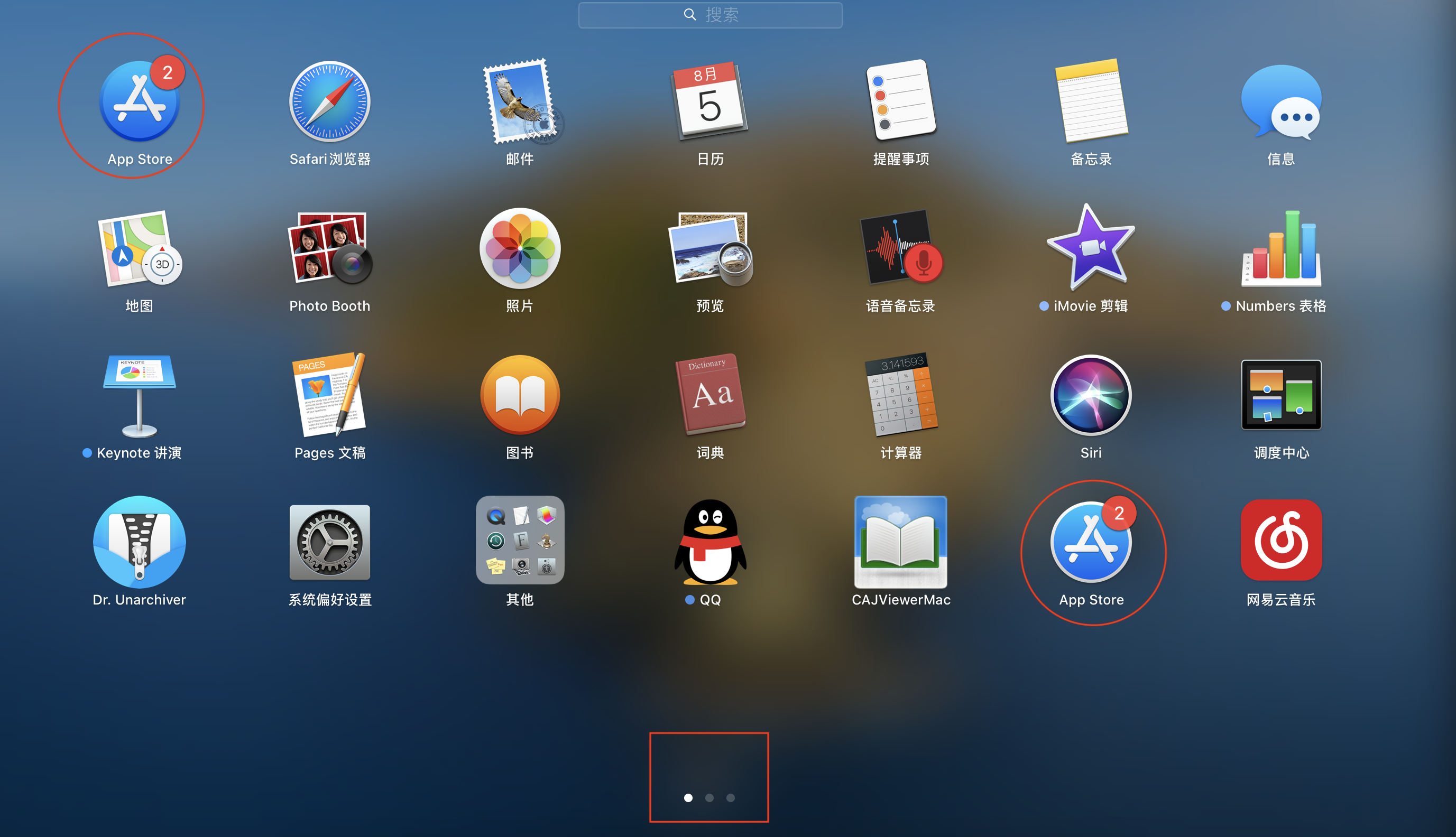The image size is (1456, 837).
Task: Open the Reminders app
Action: [x=900, y=102]
